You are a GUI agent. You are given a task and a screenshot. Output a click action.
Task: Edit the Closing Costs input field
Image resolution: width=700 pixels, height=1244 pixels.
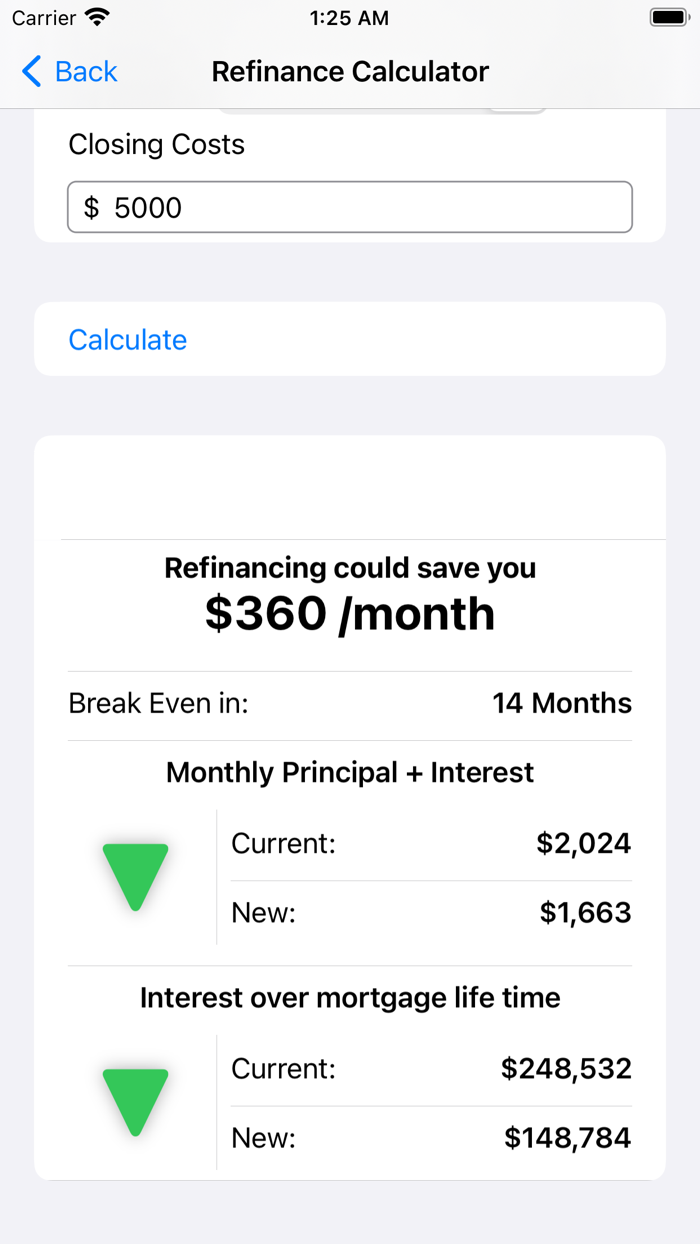click(349, 207)
